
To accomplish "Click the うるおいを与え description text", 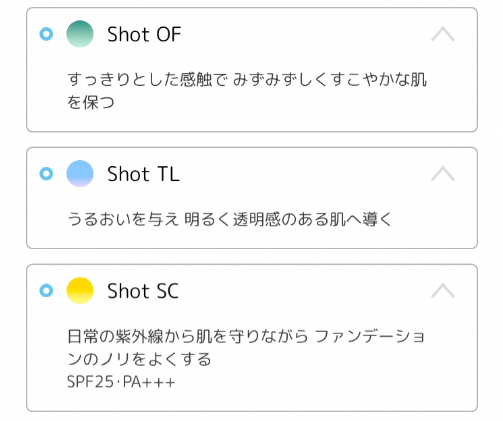I will tap(123, 219).
